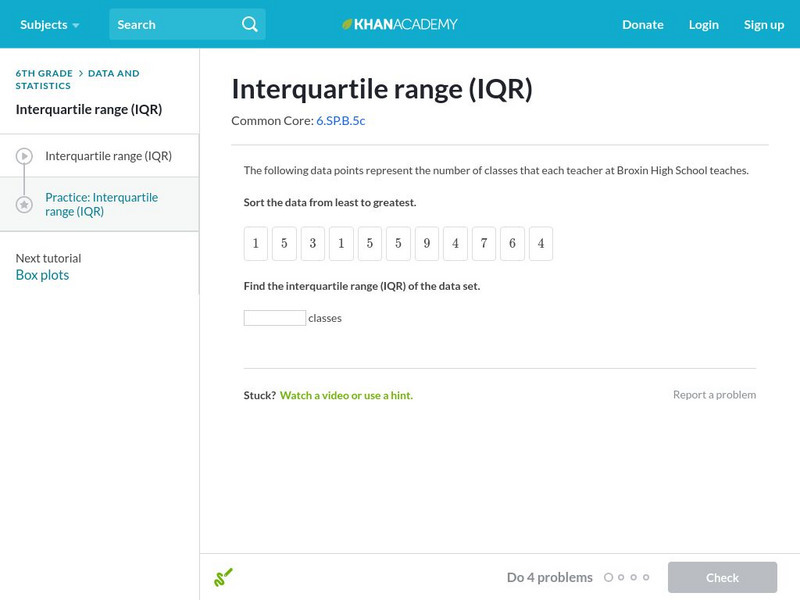Viewport: 800px width, 600px height.
Task: Select the number 9 data tile
Action: [x=426, y=244]
